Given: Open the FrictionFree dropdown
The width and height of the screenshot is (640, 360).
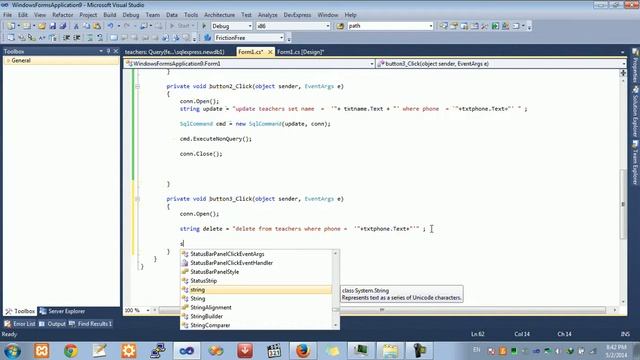Looking at the screenshot, I should (281, 38).
